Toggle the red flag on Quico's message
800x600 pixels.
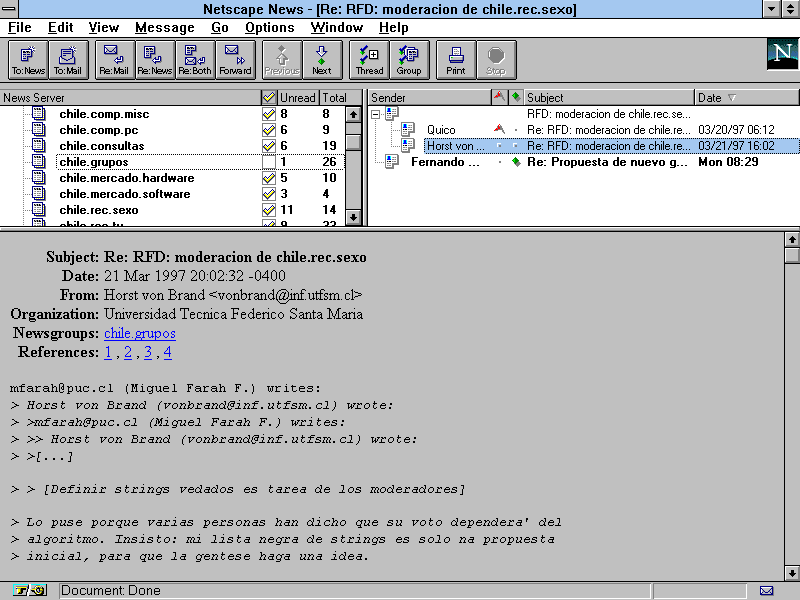[499, 130]
